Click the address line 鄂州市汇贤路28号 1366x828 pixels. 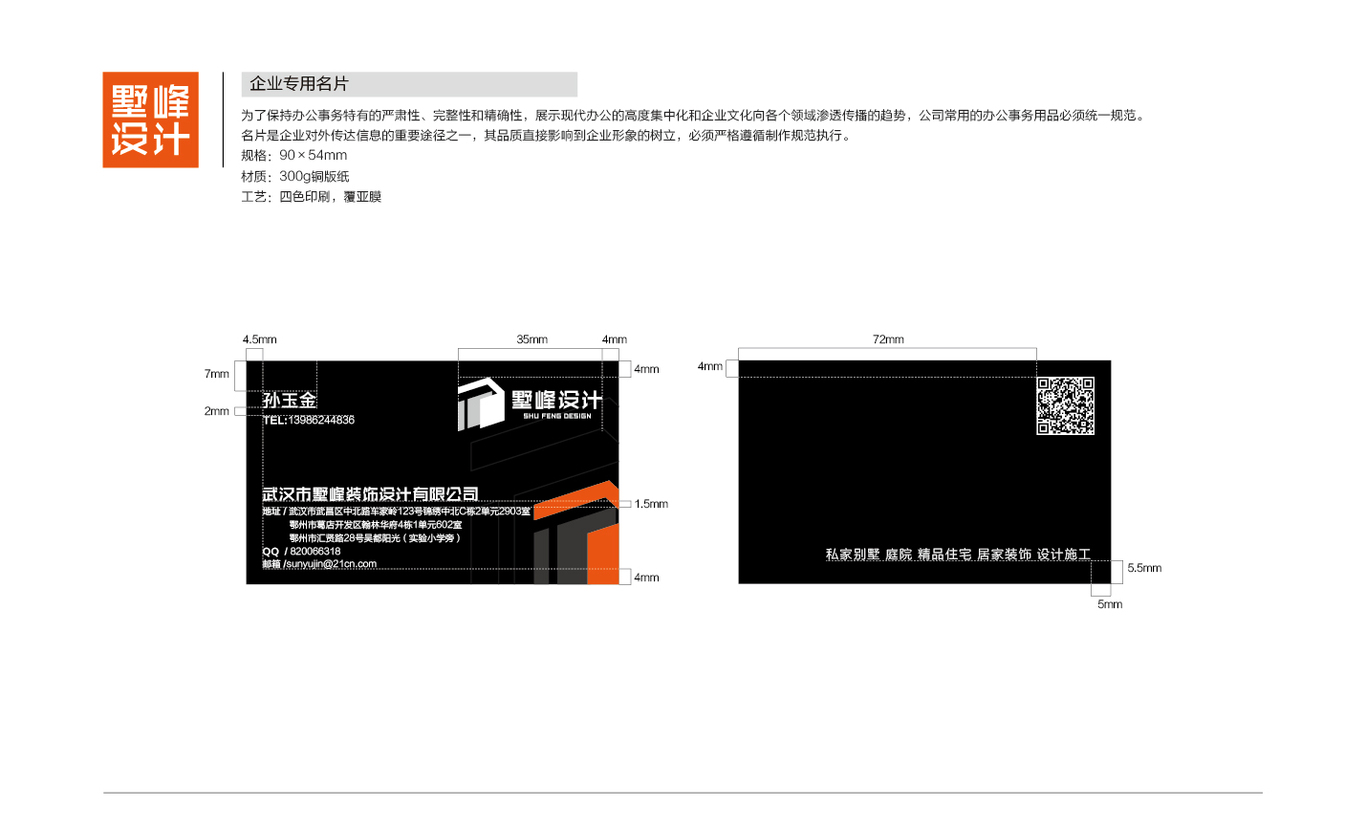373,538
